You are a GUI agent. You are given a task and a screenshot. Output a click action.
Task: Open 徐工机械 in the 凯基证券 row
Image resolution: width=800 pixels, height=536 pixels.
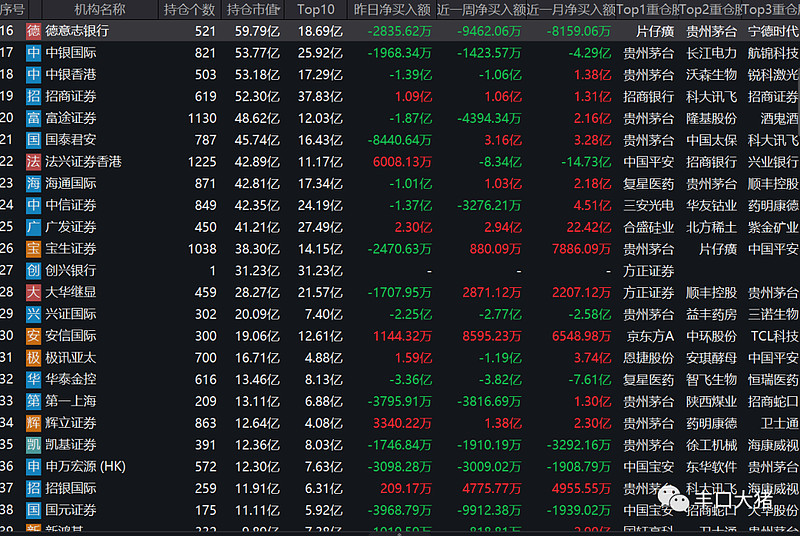coord(711,445)
